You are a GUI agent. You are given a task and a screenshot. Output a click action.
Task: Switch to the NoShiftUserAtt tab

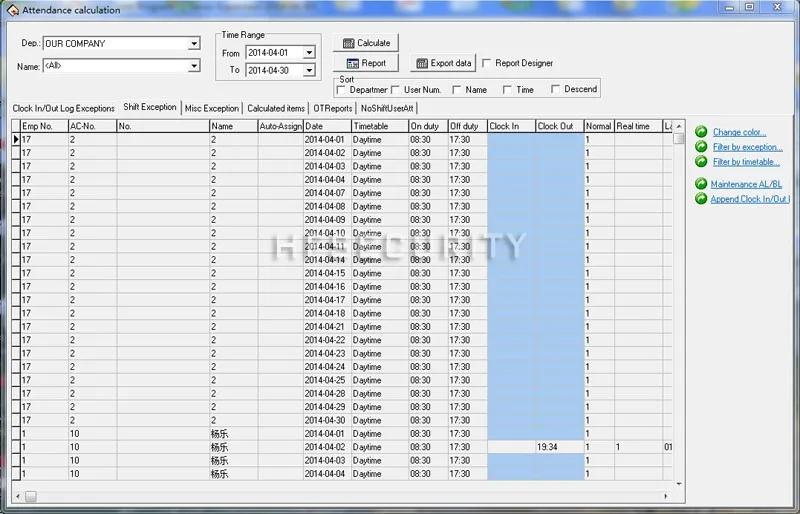[387, 108]
